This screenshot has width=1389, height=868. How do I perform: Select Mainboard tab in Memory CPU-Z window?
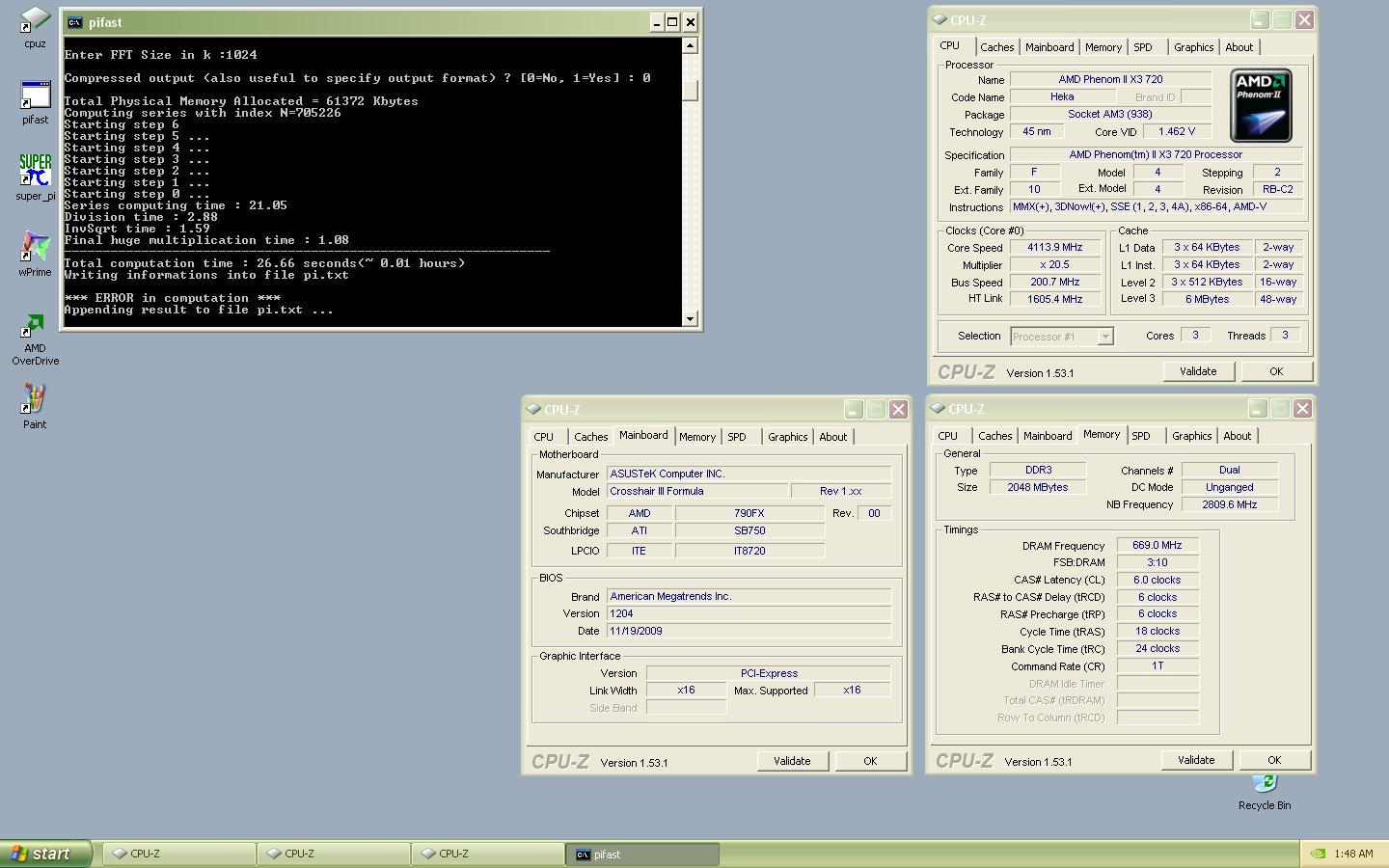pos(1048,436)
